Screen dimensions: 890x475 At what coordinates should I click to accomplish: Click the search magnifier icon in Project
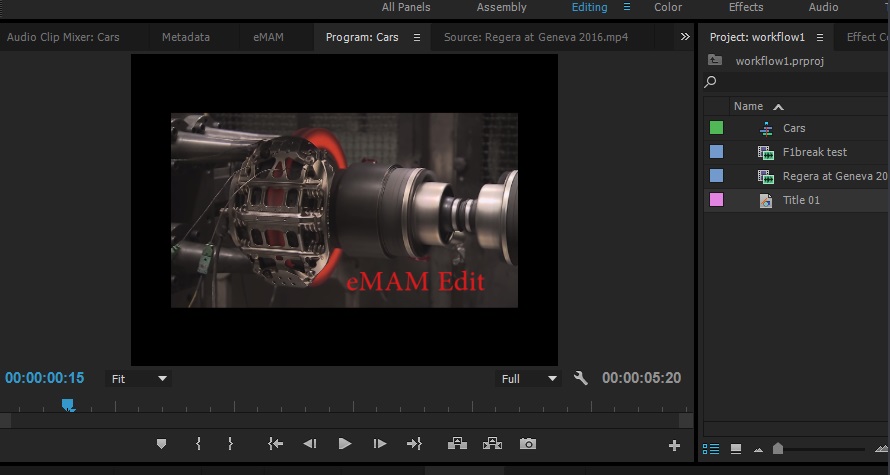710,82
